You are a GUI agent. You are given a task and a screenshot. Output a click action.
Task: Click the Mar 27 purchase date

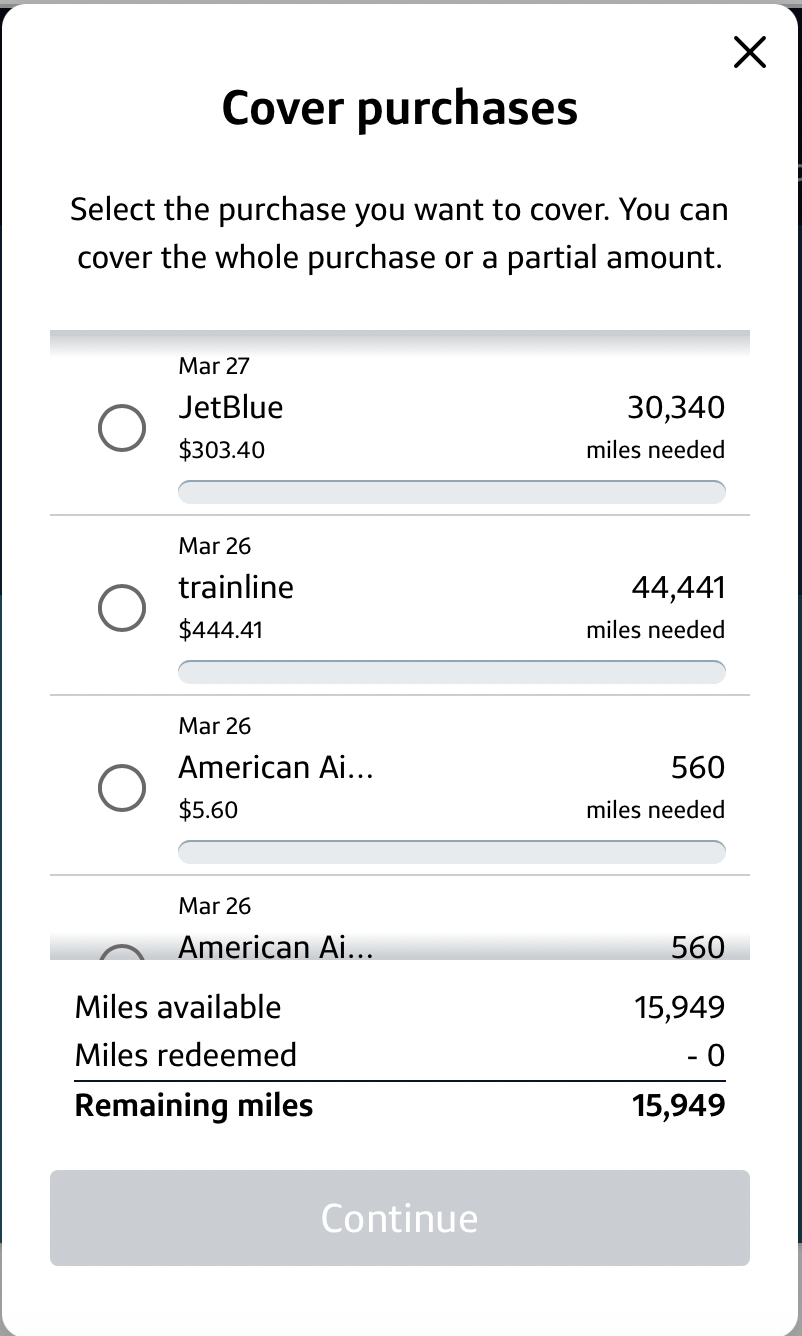[214, 366]
